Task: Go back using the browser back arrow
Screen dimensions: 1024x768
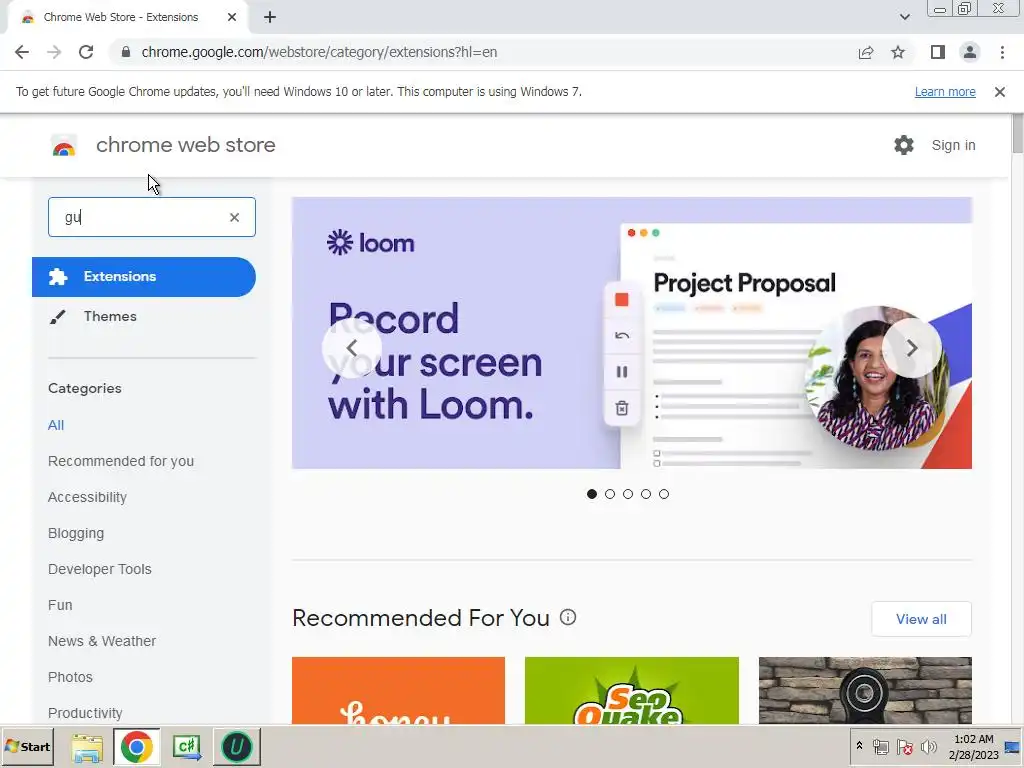Action: [22, 52]
